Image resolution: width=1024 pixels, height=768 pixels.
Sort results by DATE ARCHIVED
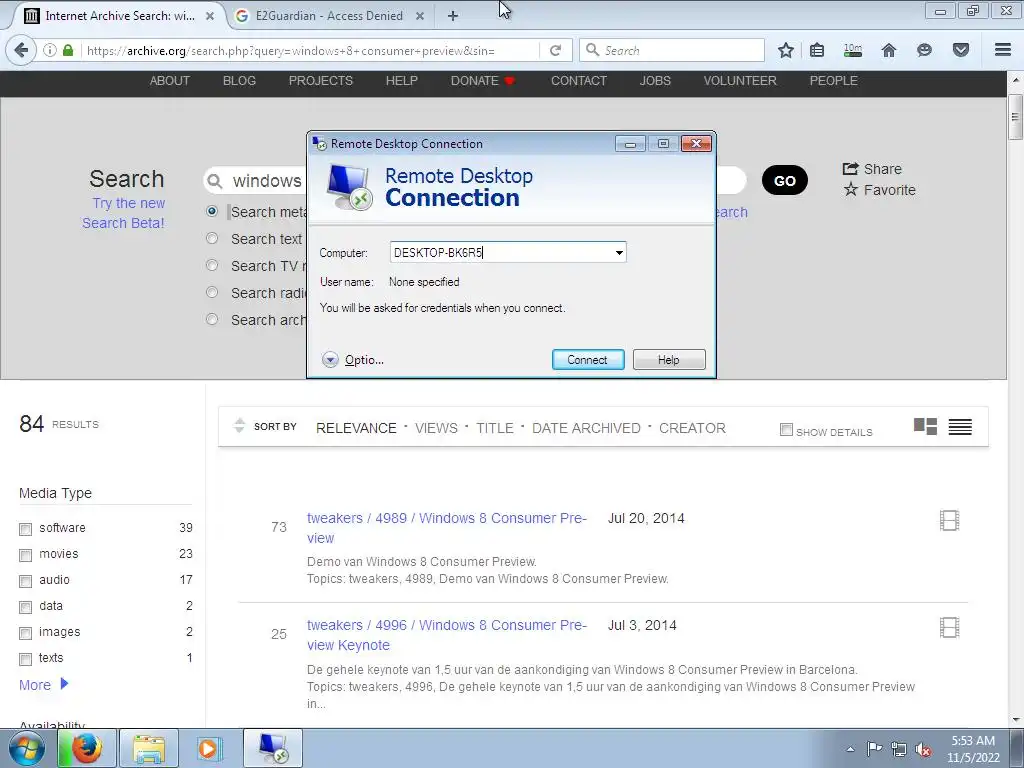tap(586, 428)
